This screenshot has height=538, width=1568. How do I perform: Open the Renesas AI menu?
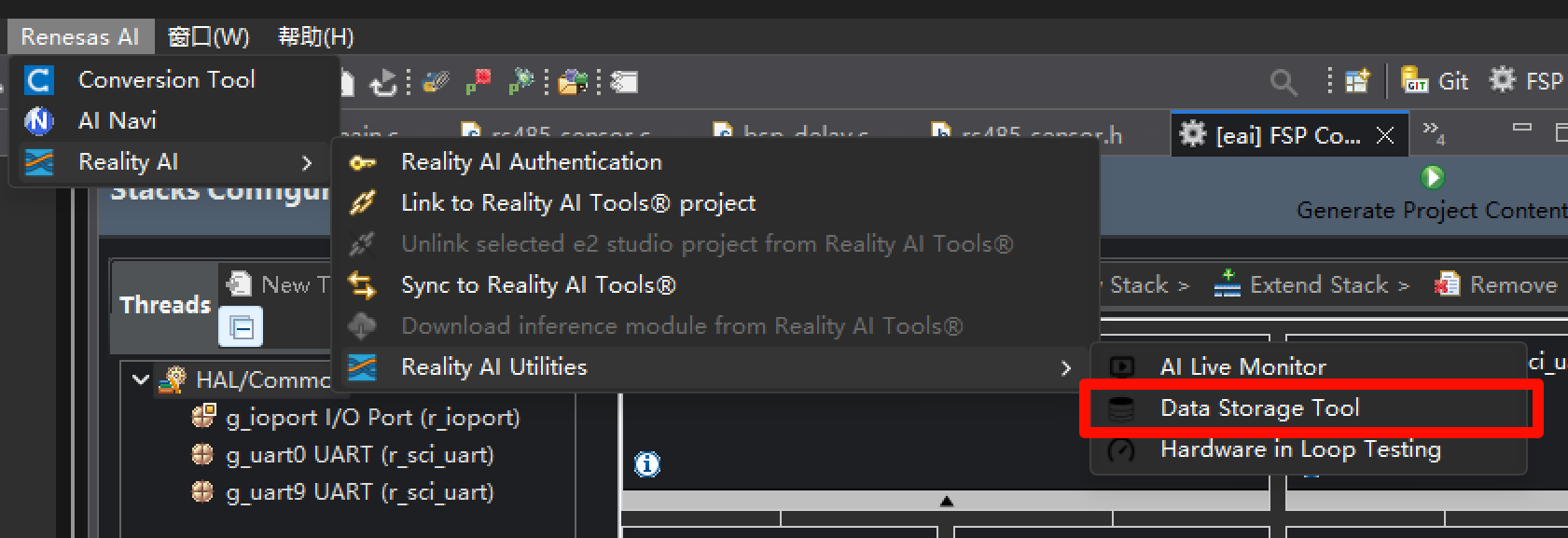[x=80, y=36]
